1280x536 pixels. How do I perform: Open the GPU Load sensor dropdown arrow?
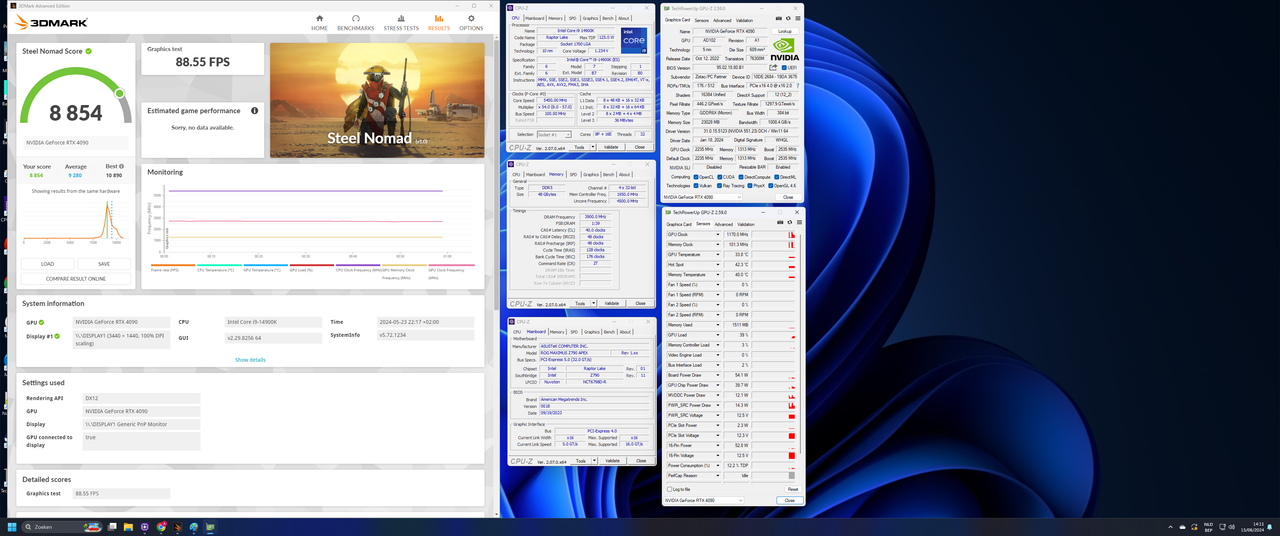click(x=719, y=335)
